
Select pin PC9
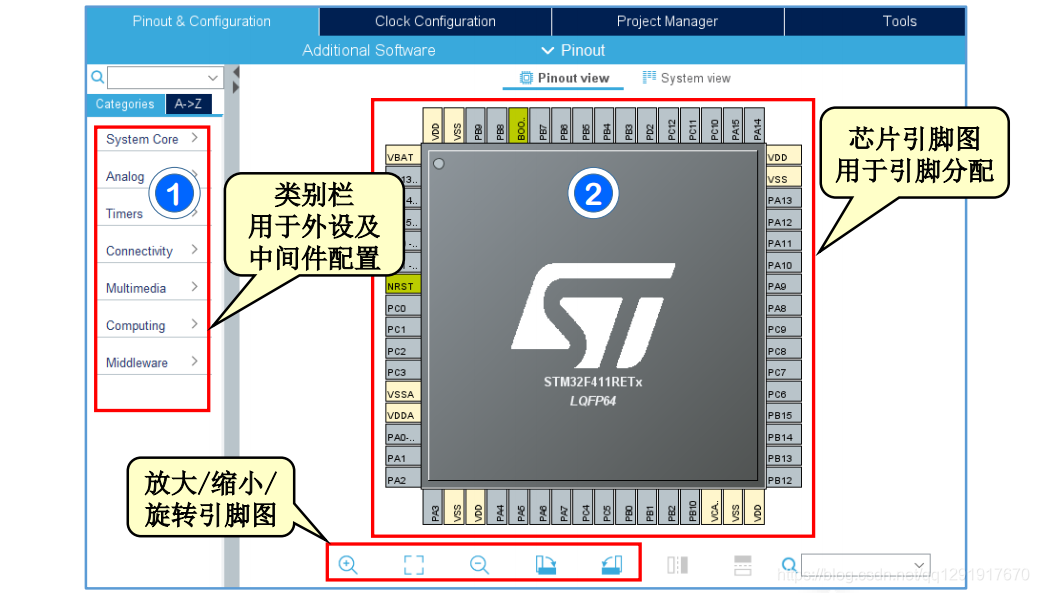tap(784, 329)
